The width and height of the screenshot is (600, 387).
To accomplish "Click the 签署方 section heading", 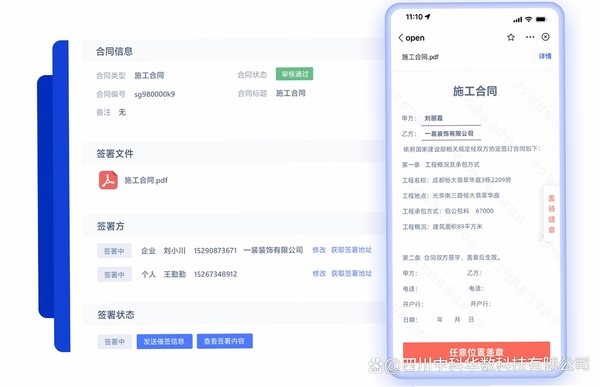I will (x=110, y=226).
